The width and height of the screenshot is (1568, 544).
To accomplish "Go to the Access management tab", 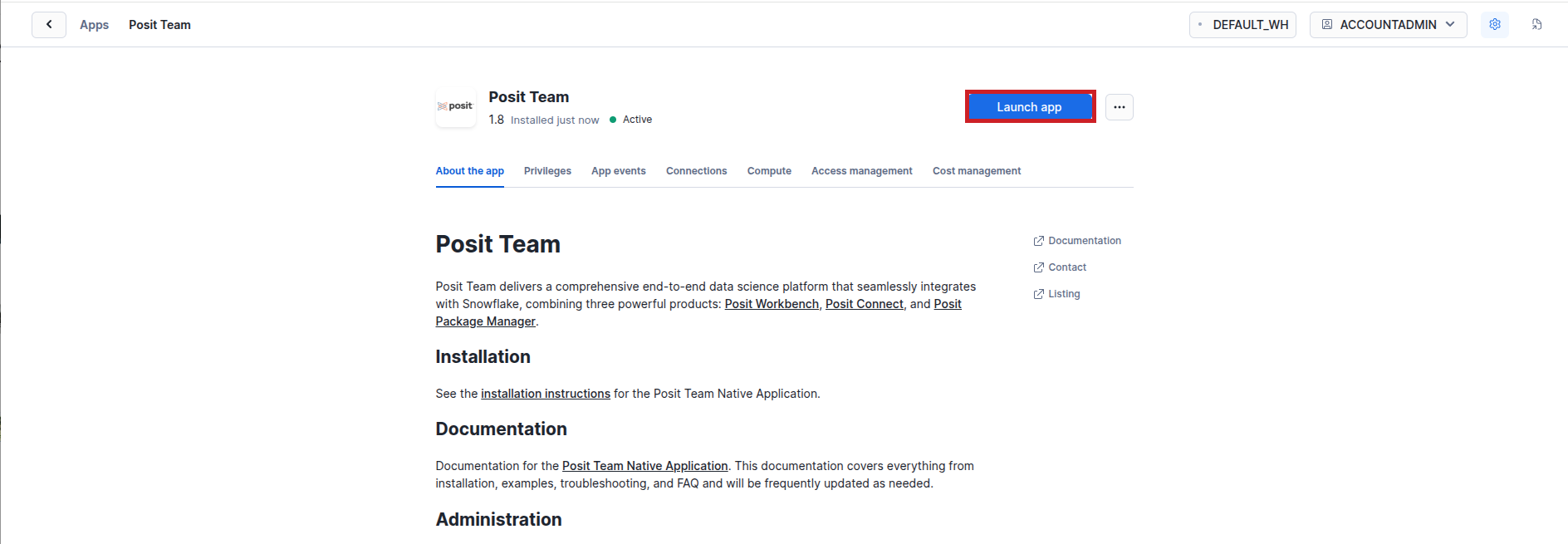I will click(x=861, y=171).
